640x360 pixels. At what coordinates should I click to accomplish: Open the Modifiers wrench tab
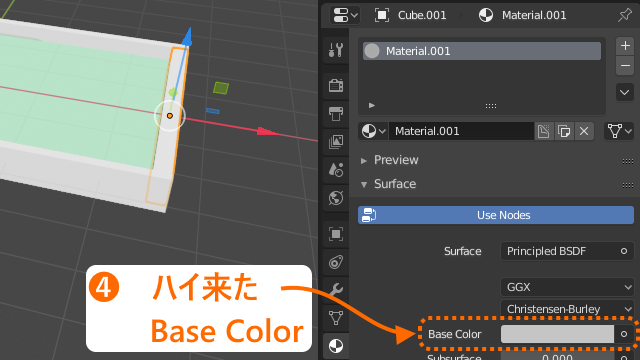336,290
